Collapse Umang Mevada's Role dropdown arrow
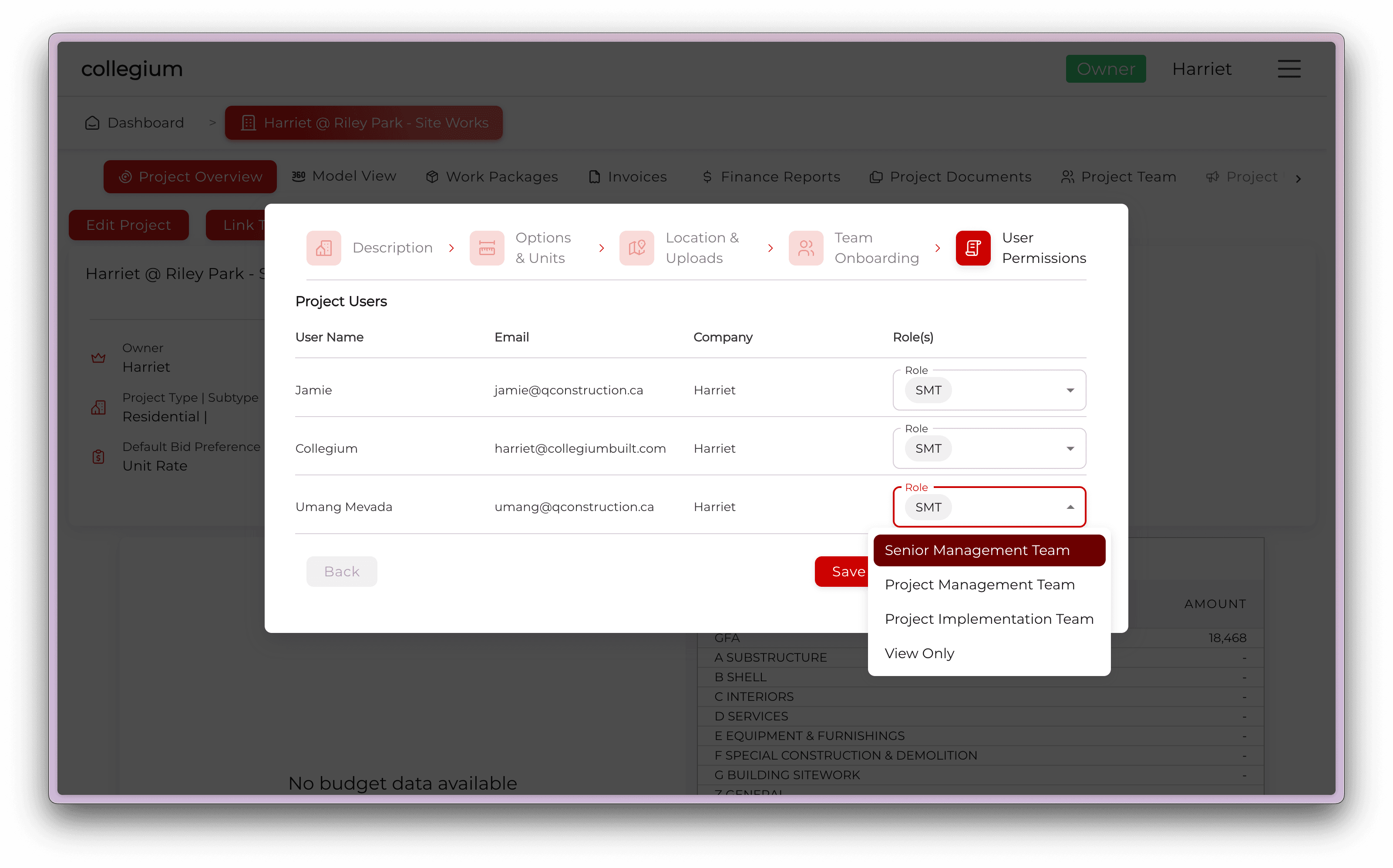Viewport: 1393px width, 868px height. coord(1070,508)
